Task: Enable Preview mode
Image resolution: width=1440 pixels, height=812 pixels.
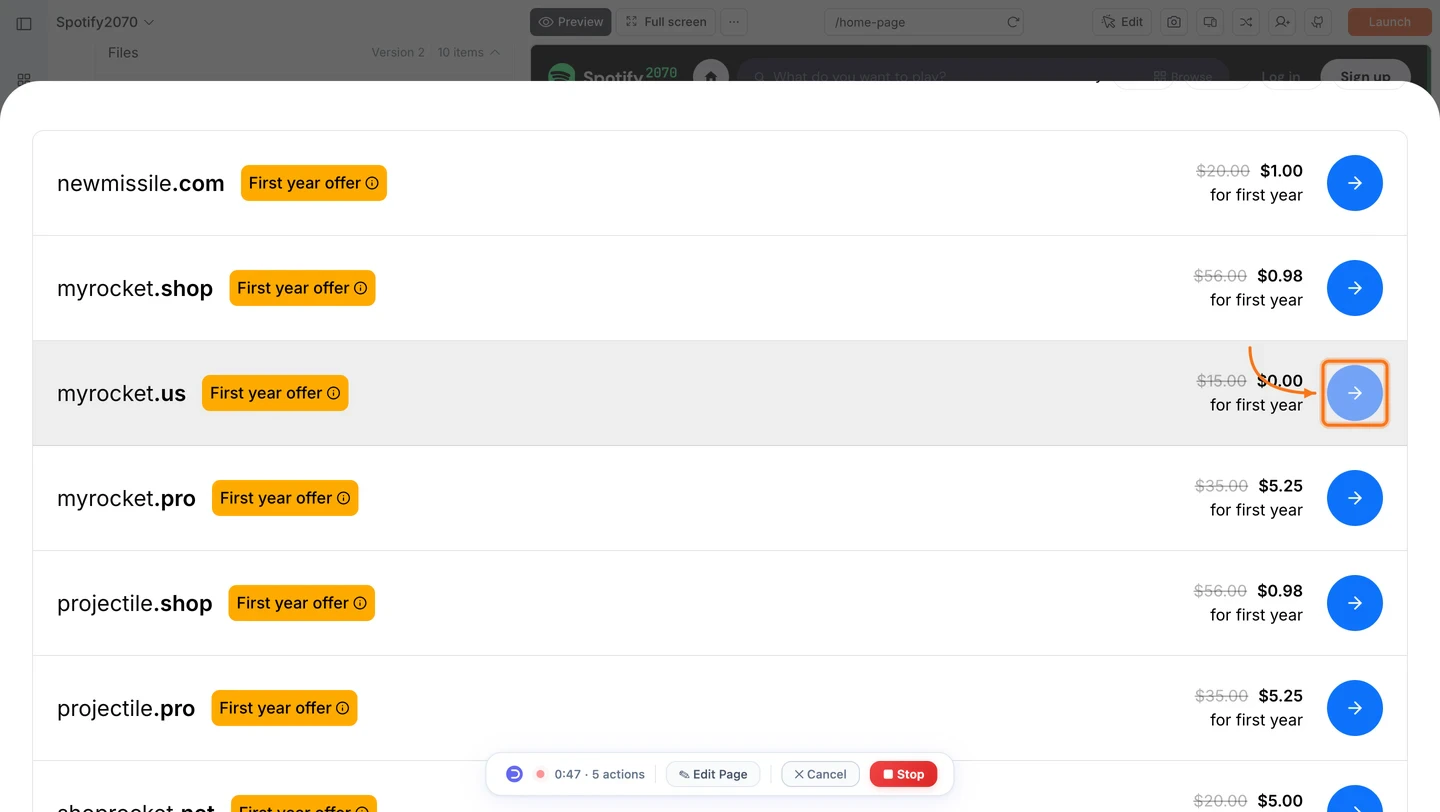Action: 570,21
